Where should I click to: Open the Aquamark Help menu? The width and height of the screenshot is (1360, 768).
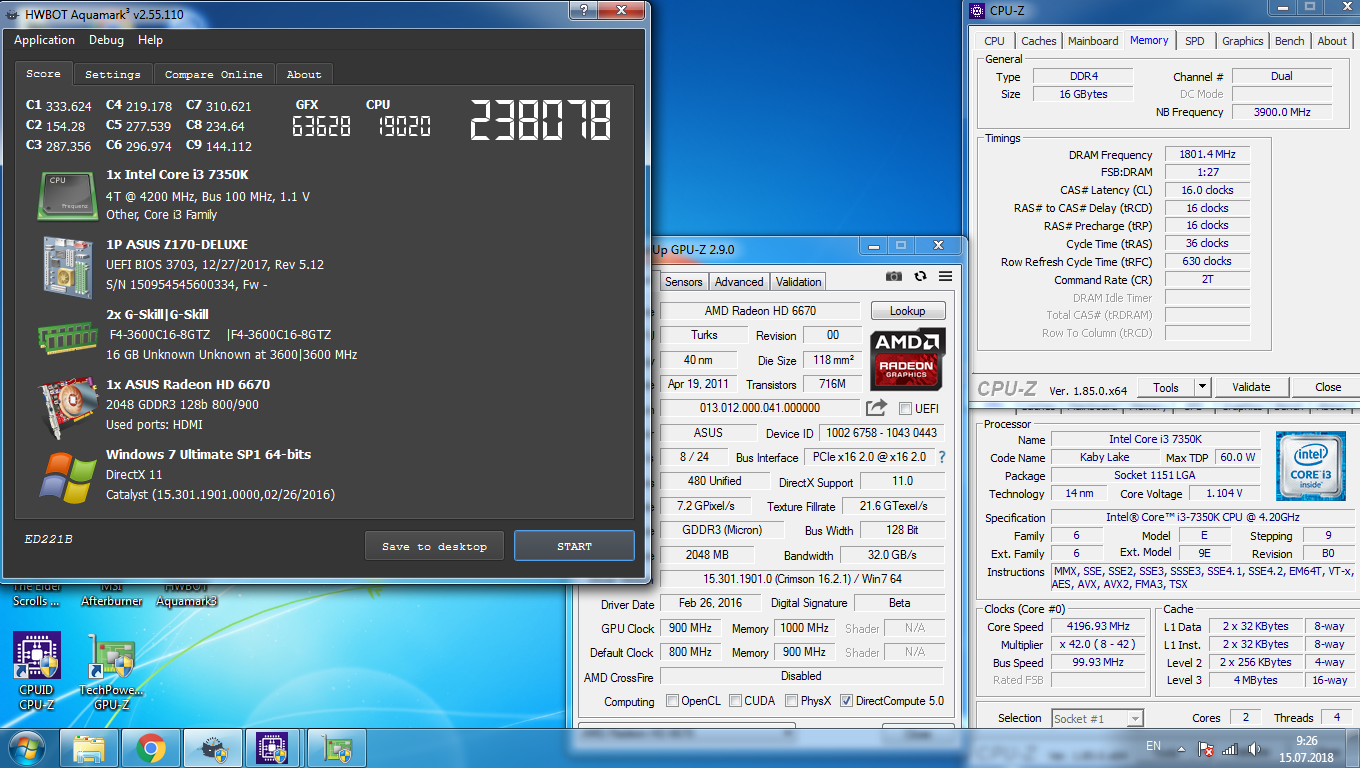point(150,40)
